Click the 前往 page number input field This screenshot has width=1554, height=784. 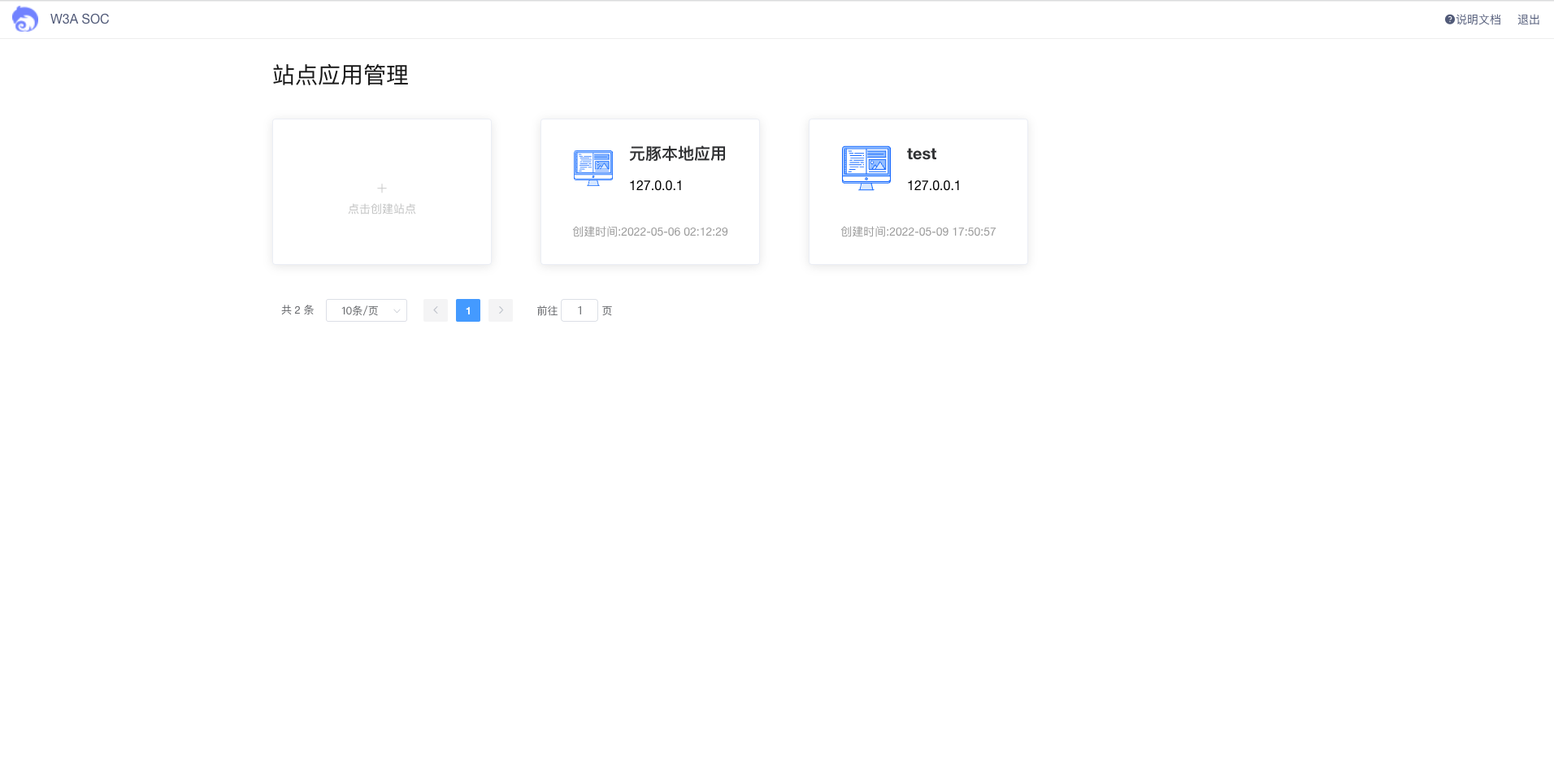(x=579, y=310)
